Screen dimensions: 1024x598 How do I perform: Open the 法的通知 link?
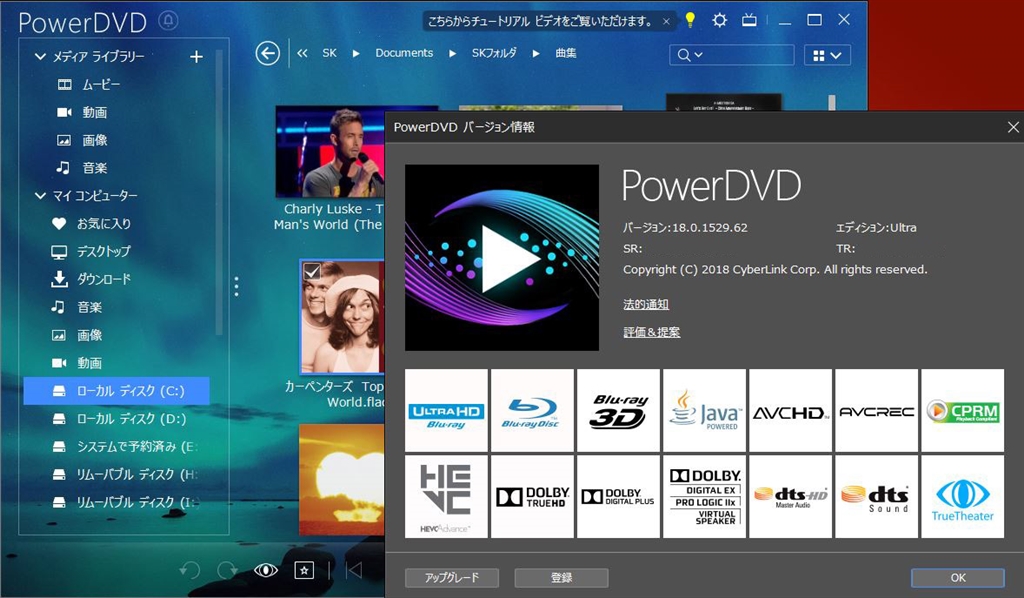click(x=646, y=304)
